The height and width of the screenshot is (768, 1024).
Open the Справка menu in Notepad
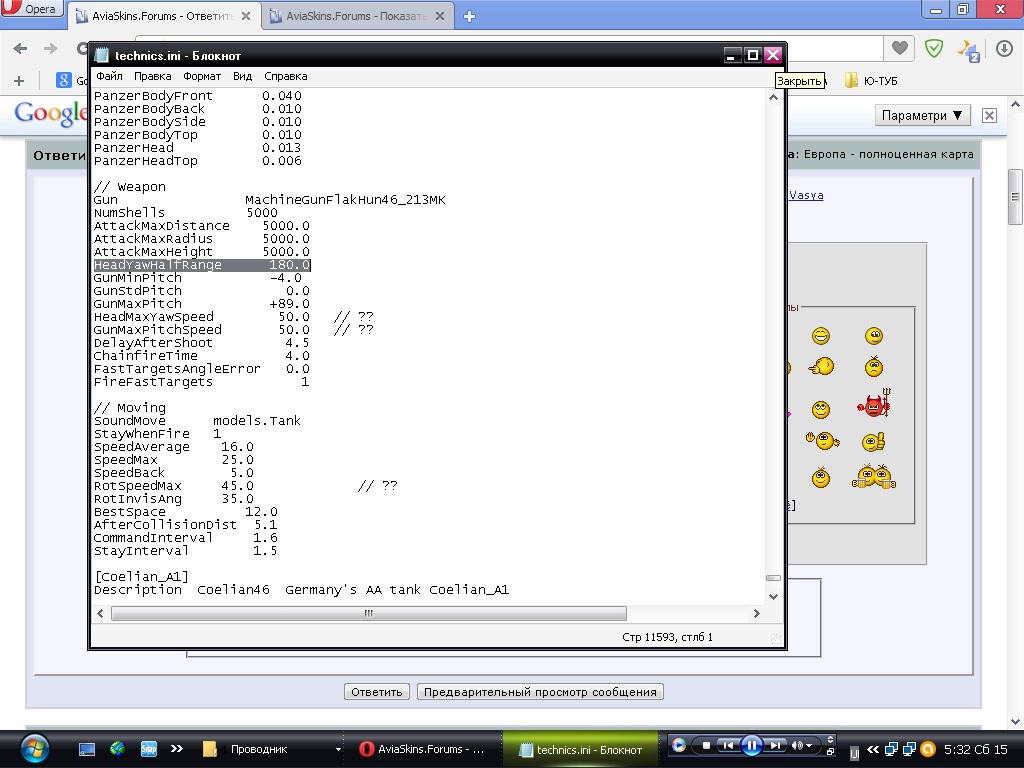coord(285,76)
